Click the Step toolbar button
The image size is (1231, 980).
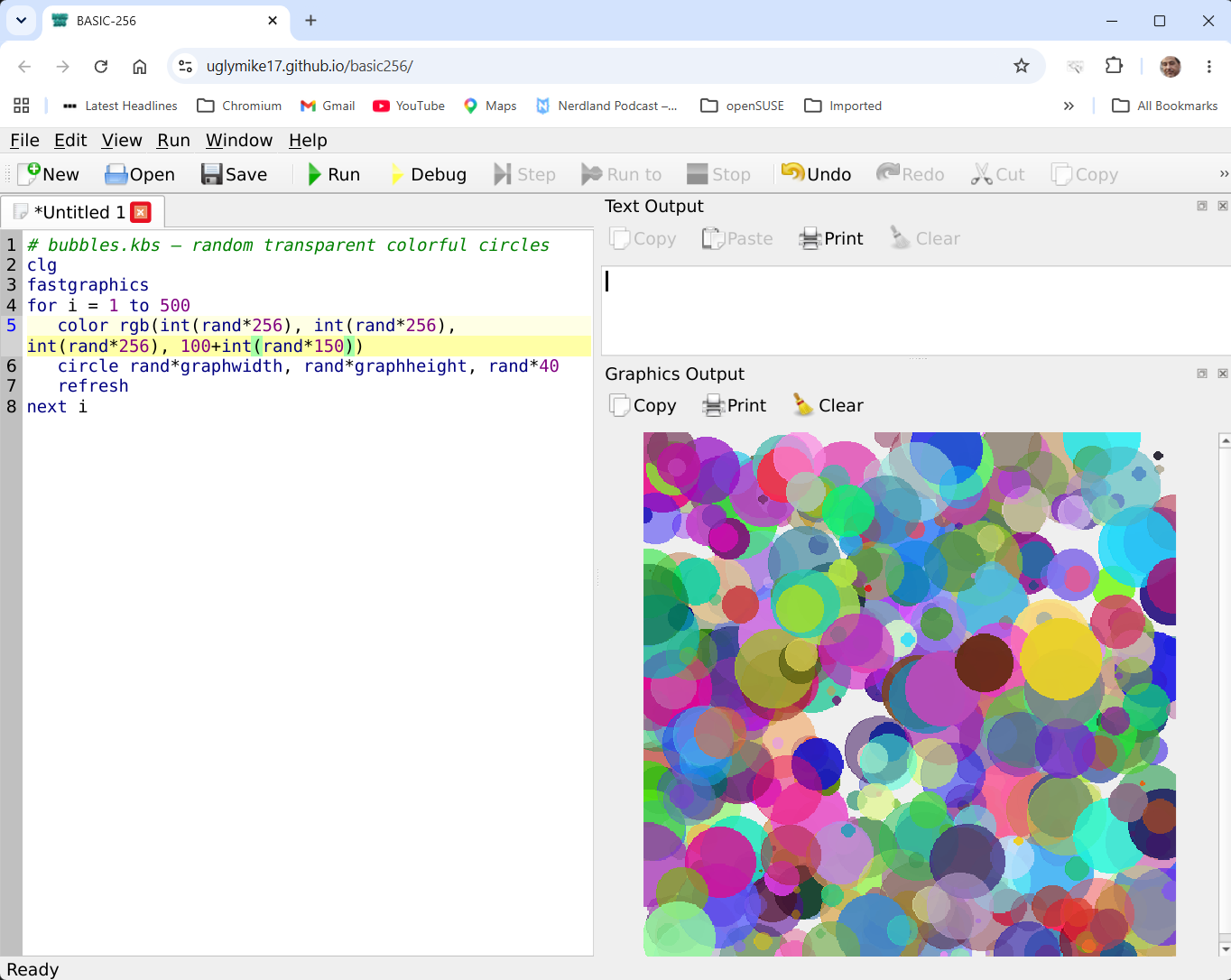[x=524, y=174]
